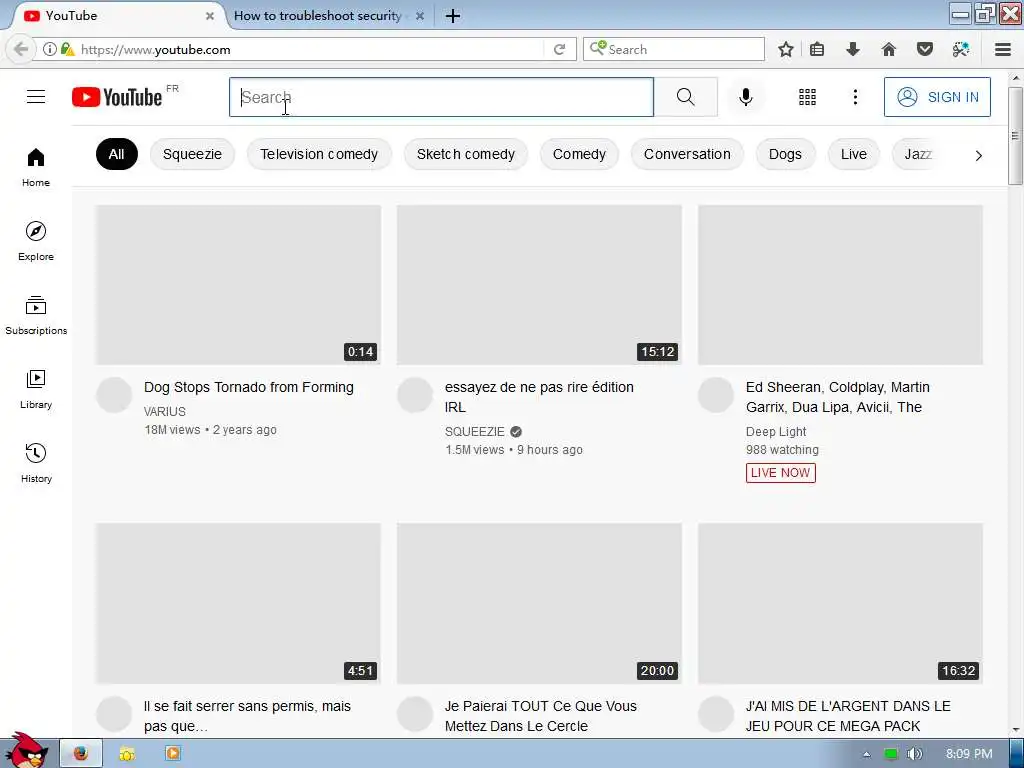Click the Firefox taskbar icon
This screenshot has height=768, width=1024.
81,754
